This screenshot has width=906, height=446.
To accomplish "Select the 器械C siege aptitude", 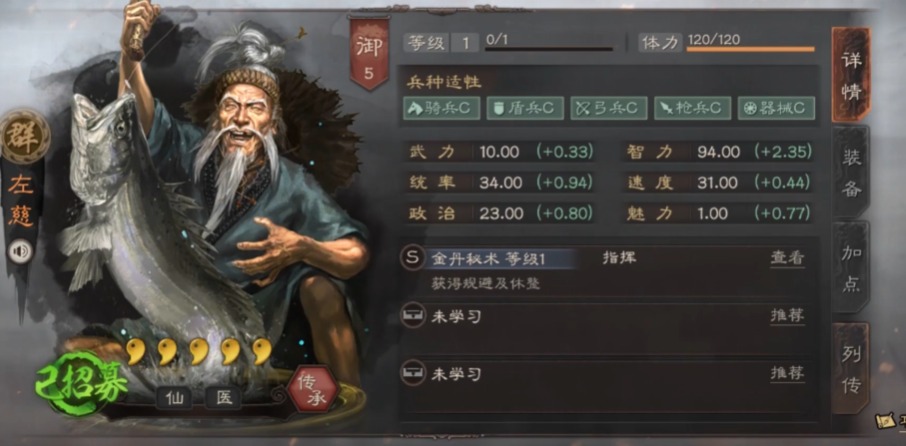I will click(x=776, y=108).
